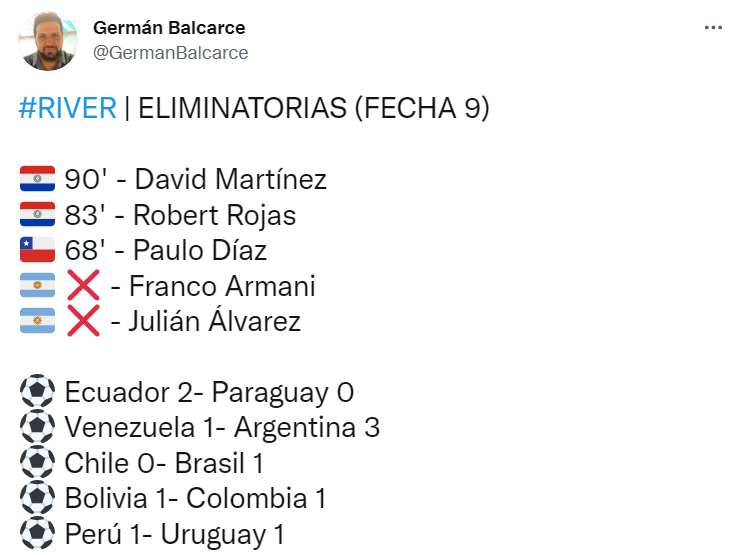The width and height of the screenshot is (738, 555).
Task: Click the Venezuela 1- Argentina 3 result text
Action: (x=222, y=427)
